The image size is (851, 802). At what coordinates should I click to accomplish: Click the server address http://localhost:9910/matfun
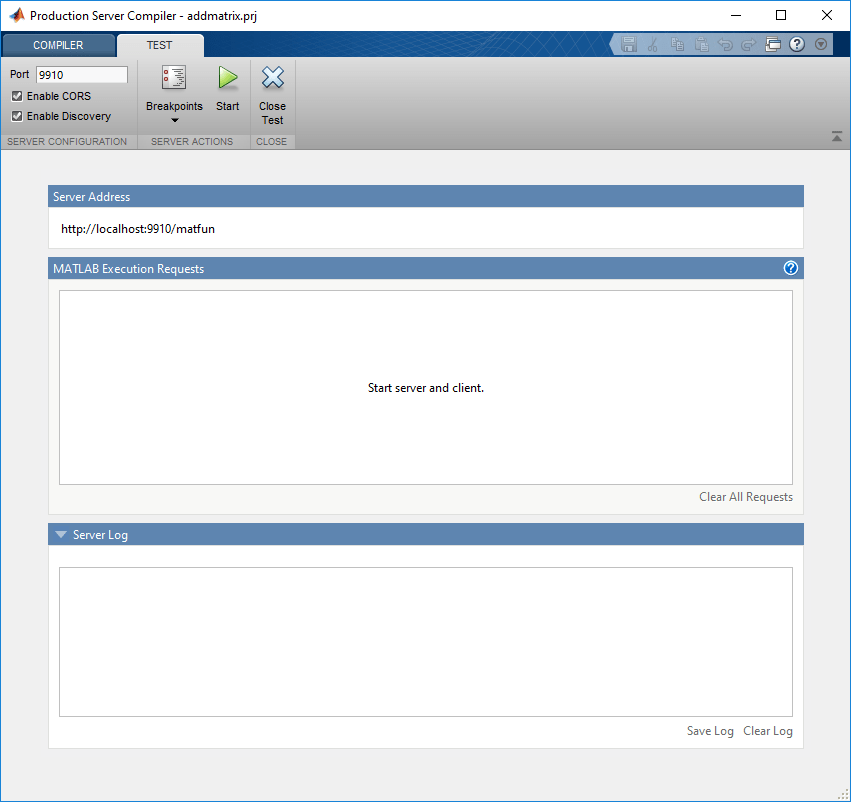coord(138,229)
